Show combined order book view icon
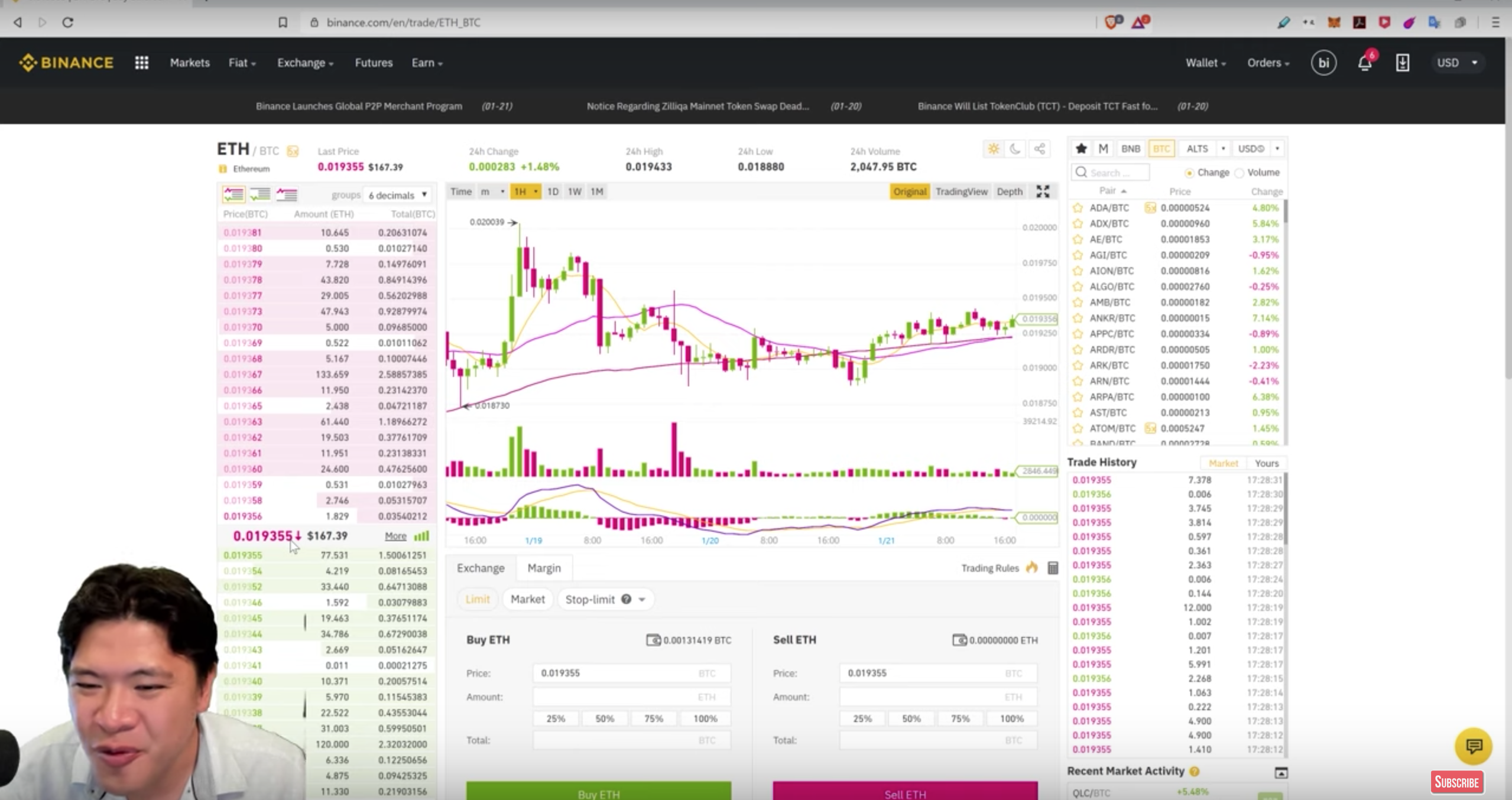 [233, 194]
